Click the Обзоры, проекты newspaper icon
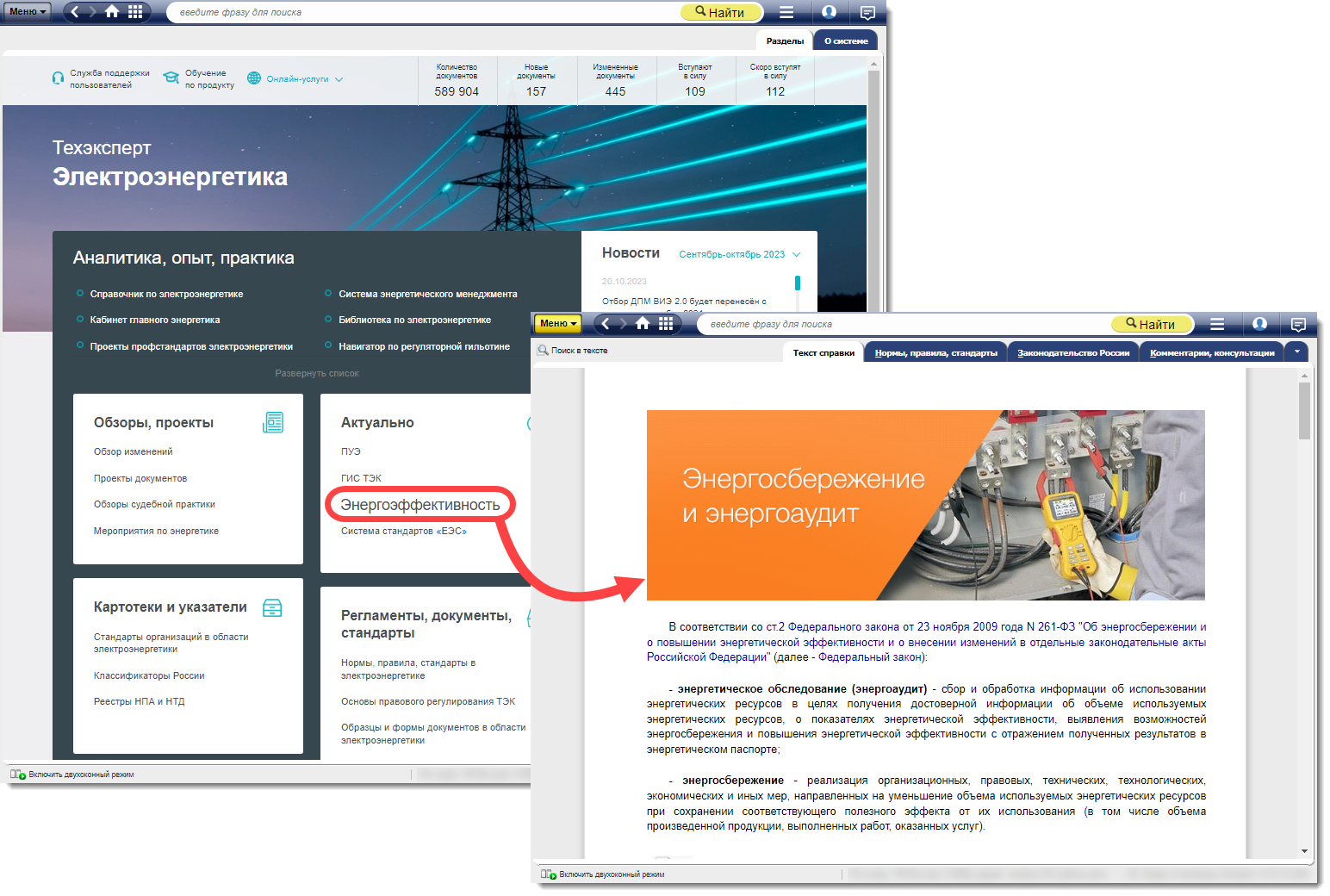Image resolution: width=1330 pixels, height=896 pixels. coord(273,422)
